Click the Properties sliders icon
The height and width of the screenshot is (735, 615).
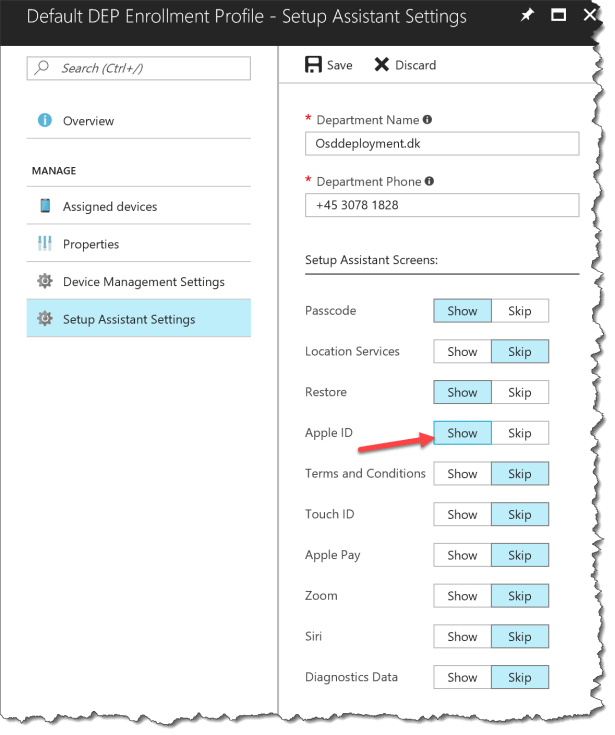(45, 244)
